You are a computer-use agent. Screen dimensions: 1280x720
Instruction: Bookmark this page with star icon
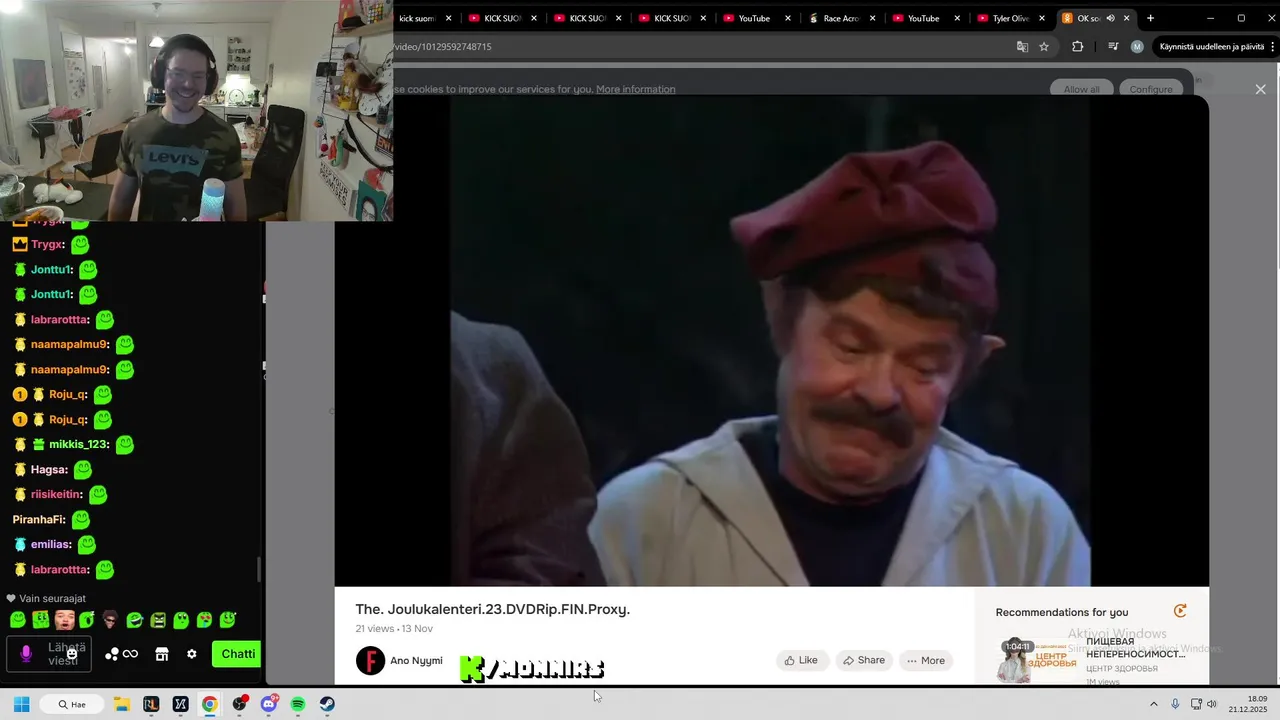1044,46
